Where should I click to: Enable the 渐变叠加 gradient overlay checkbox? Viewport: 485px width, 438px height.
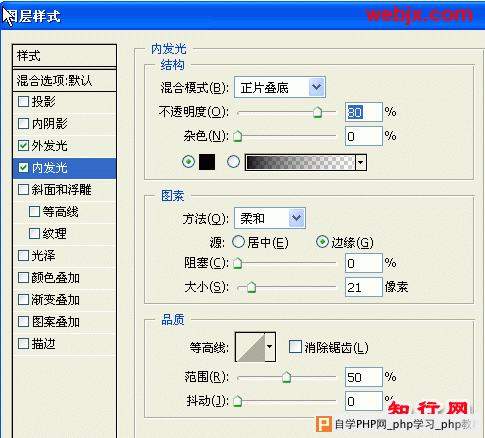pos(23,300)
